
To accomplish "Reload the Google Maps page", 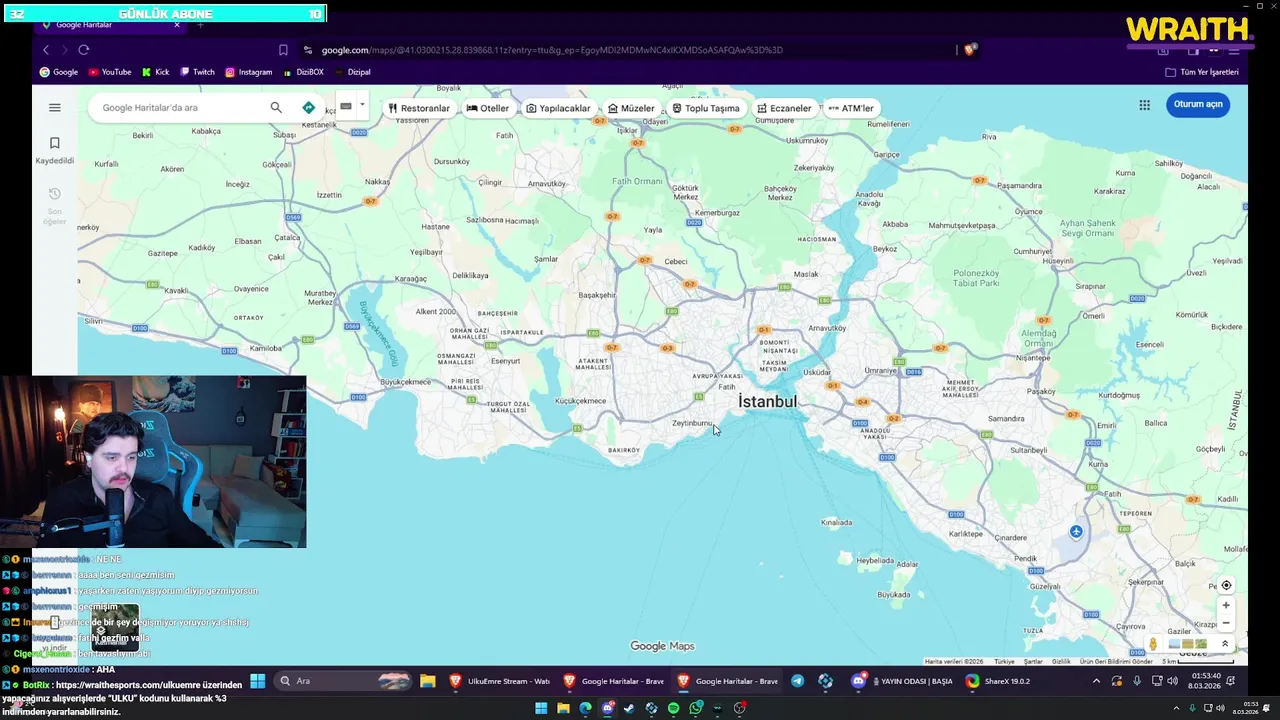I will pyautogui.click(x=84, y=50).
